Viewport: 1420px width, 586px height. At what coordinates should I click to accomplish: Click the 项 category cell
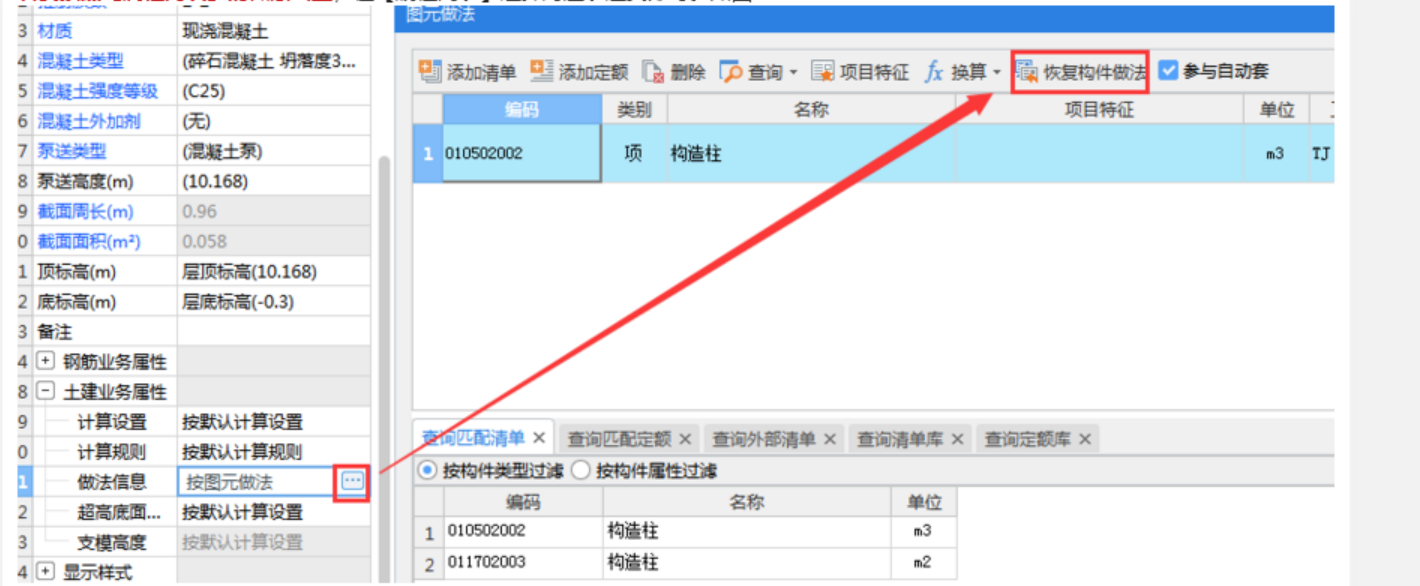pos(634,154)
